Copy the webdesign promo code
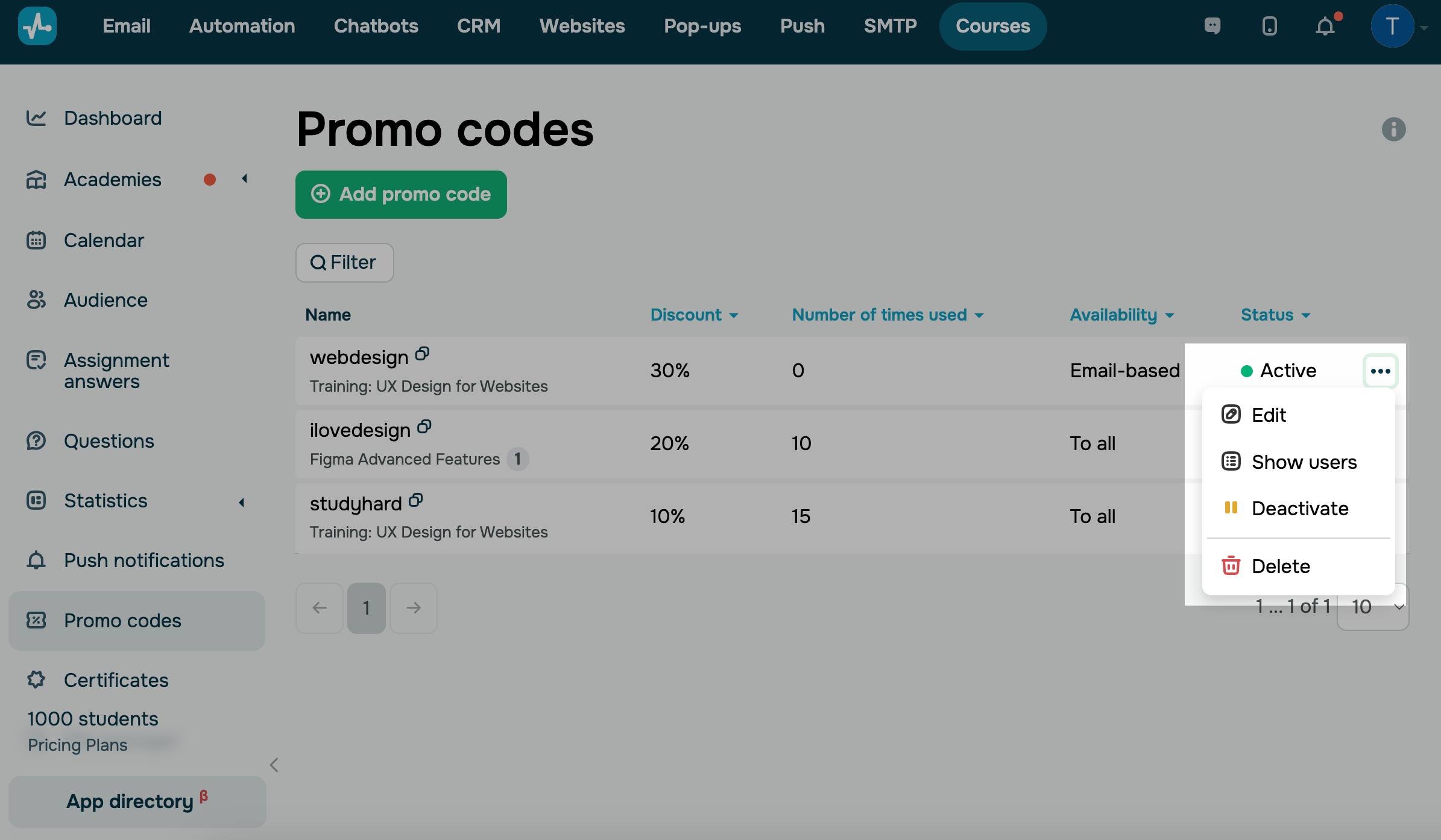 tap(422, 354)
